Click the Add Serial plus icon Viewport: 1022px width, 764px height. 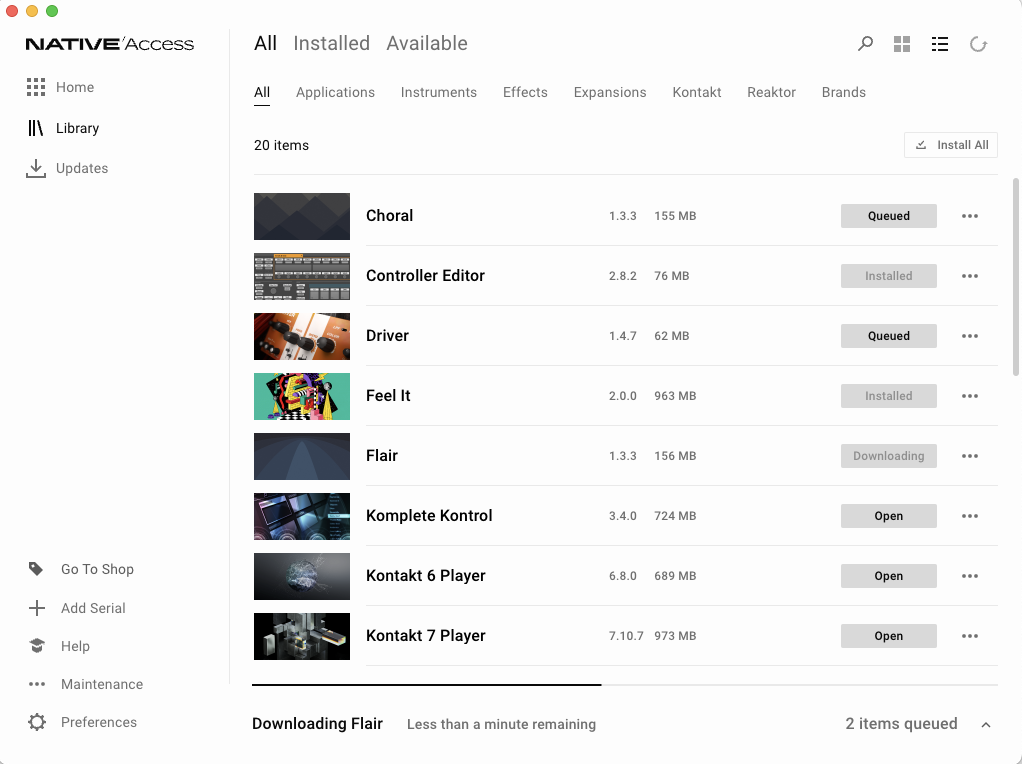pos(37,608)
